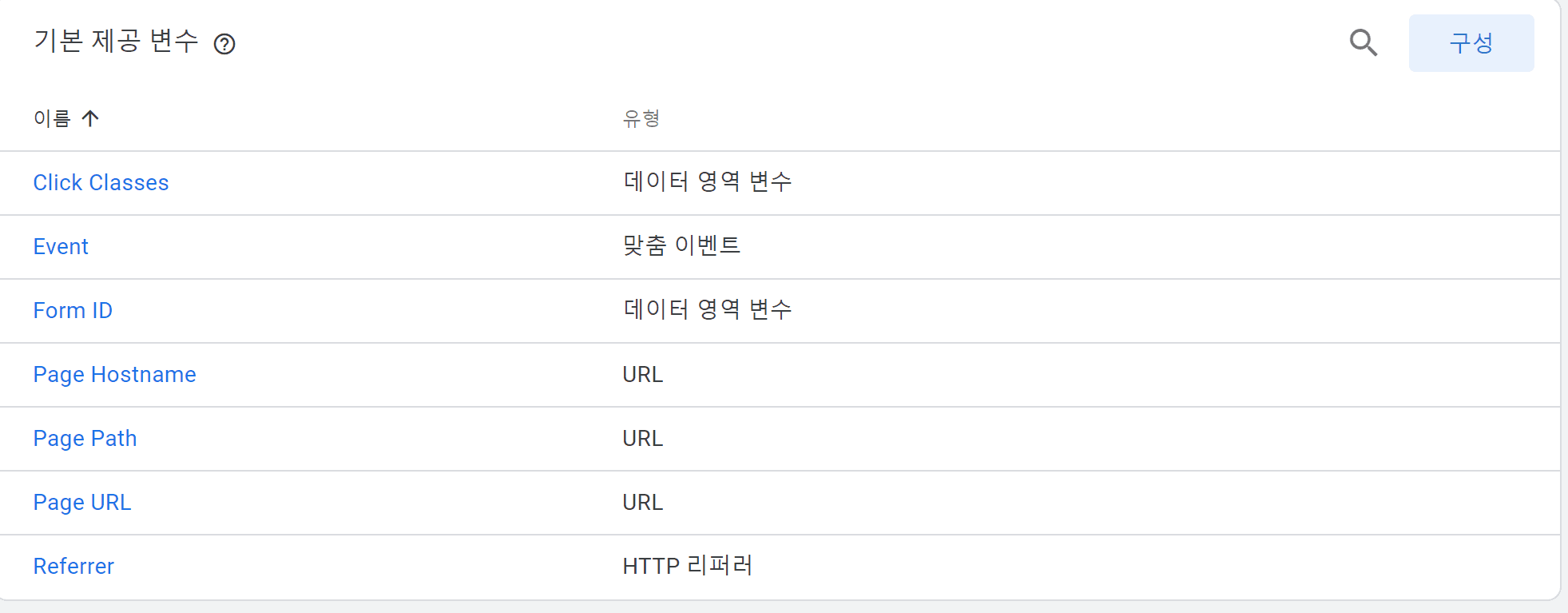Screen dimensions: 1568x613
Task: Click the help icon beside 기본 제공 변수
Action: [x=224, y=44]
